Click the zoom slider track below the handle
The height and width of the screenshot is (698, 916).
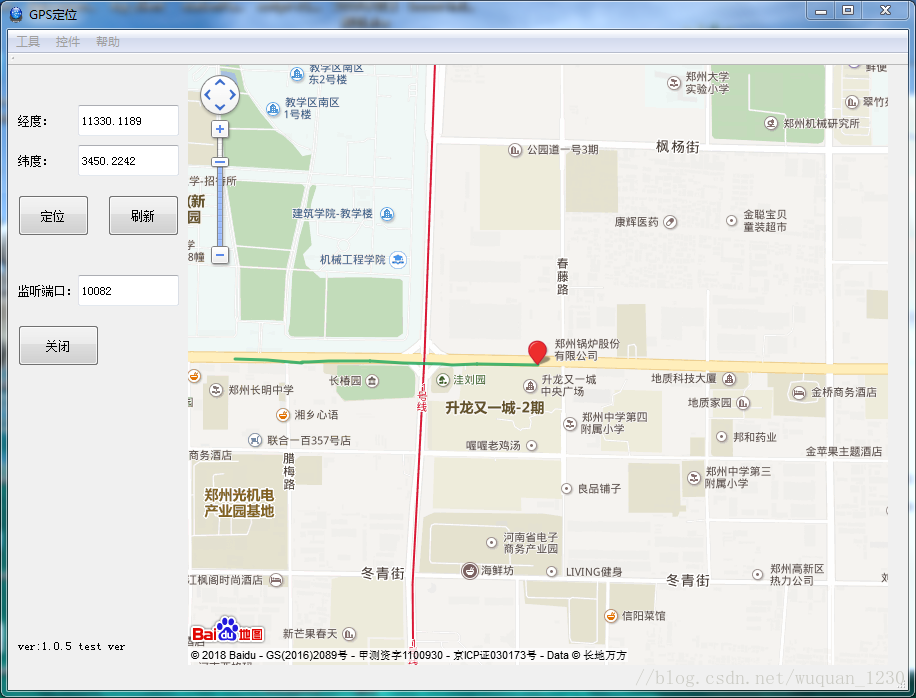tap(220, 206)
